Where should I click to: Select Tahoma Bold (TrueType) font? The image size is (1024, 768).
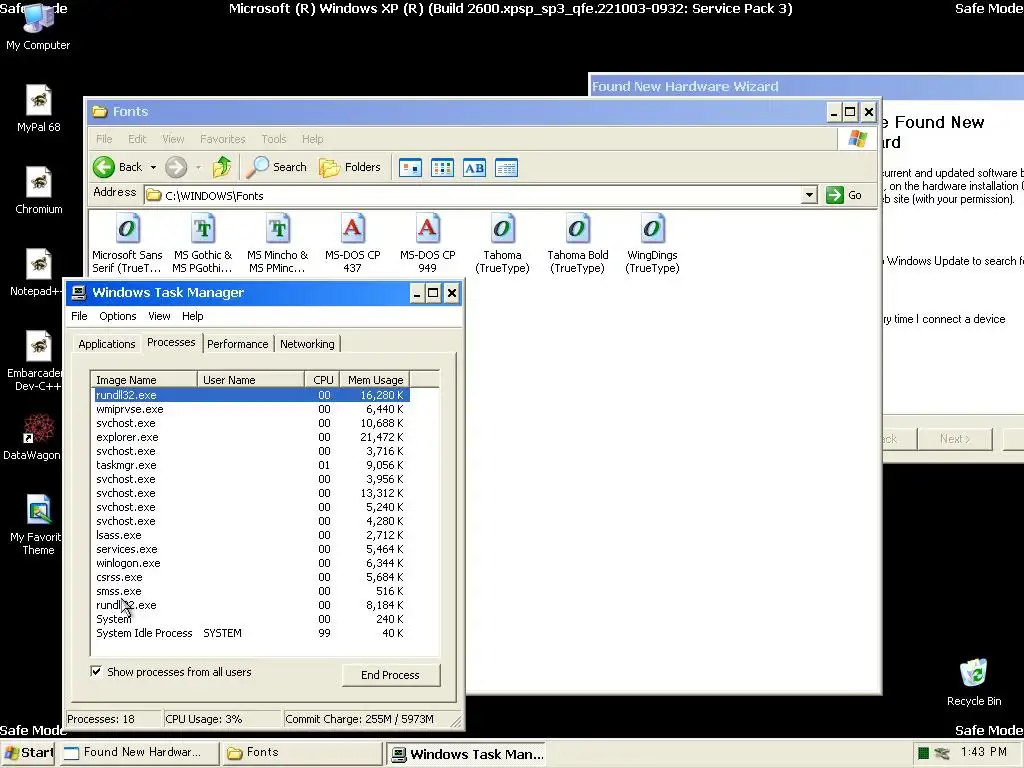pos(578,243)
